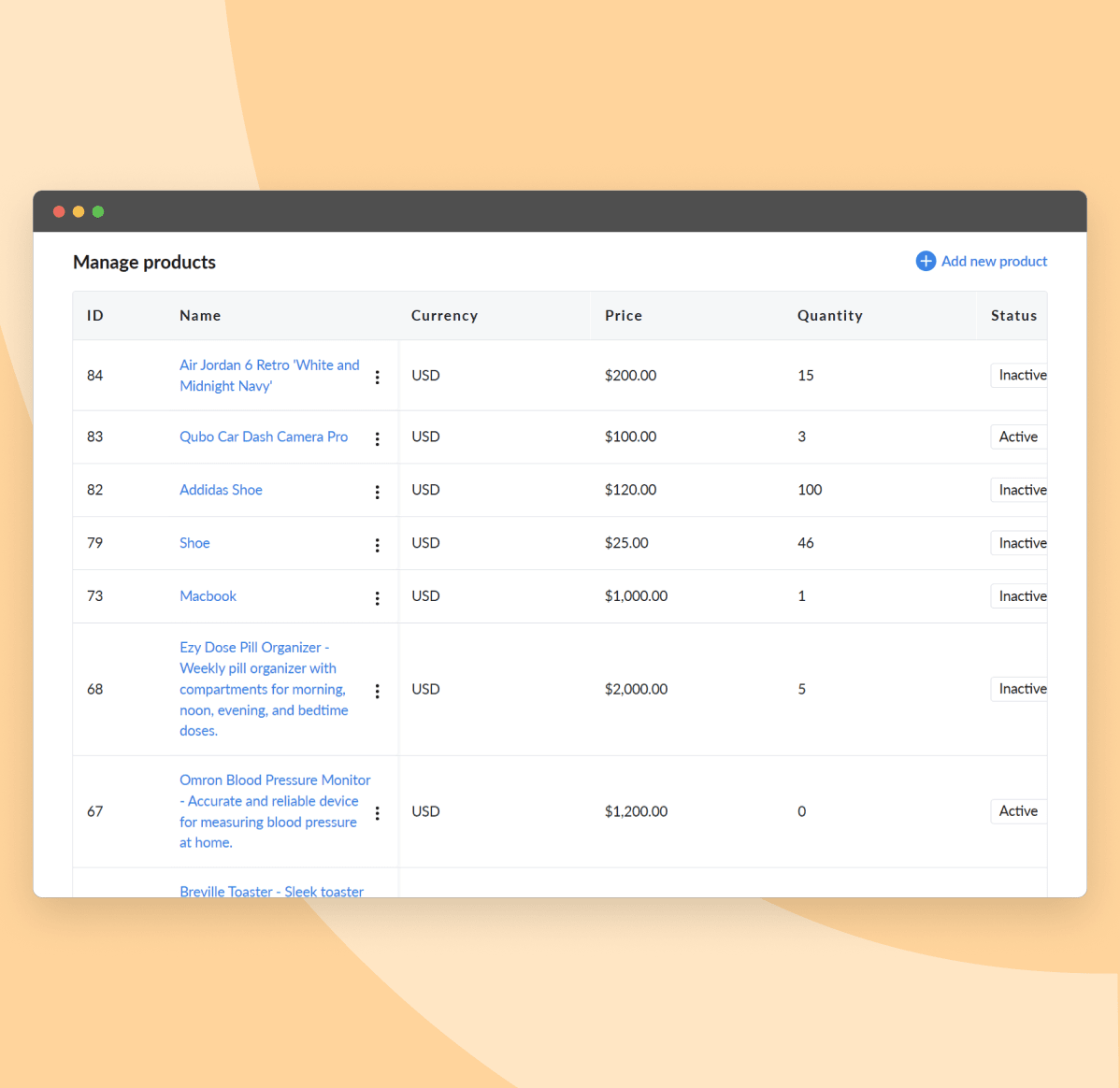Click ID 68 in the Ezy Dose row

tap(95, 689)
